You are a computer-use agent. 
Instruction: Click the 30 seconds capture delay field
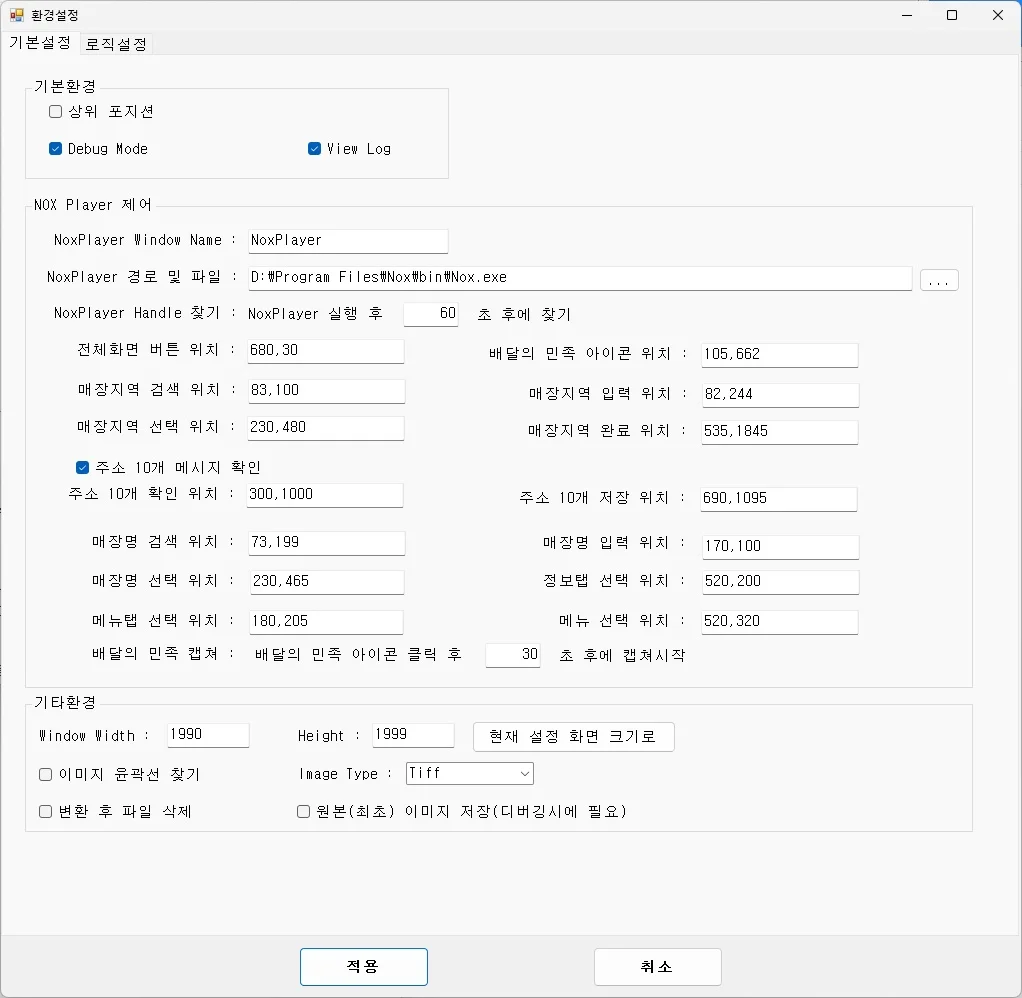[x=513, y=654]
